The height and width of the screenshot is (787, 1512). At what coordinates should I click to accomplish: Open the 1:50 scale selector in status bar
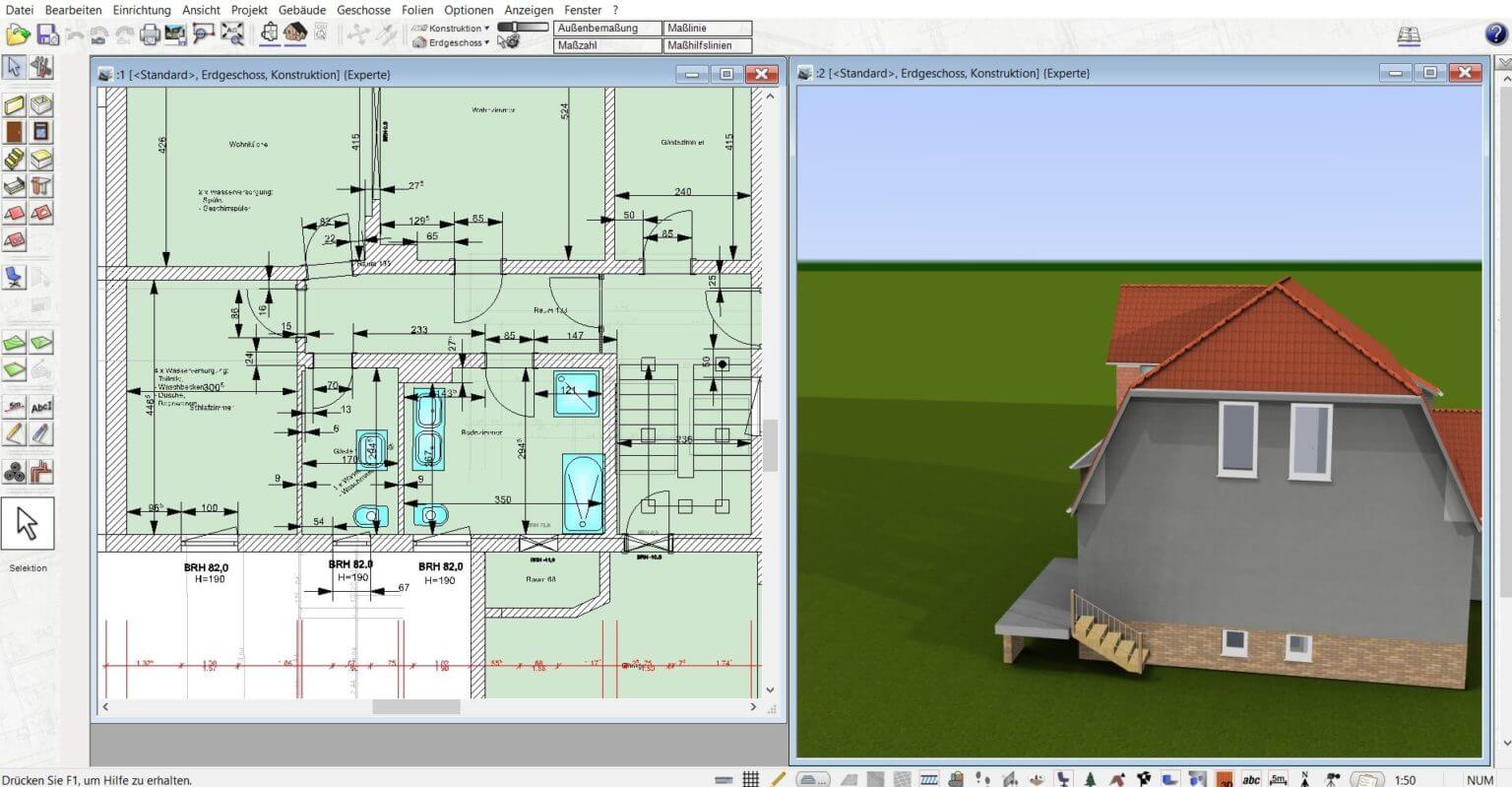pyautogui.click(x=1405, y=779)
